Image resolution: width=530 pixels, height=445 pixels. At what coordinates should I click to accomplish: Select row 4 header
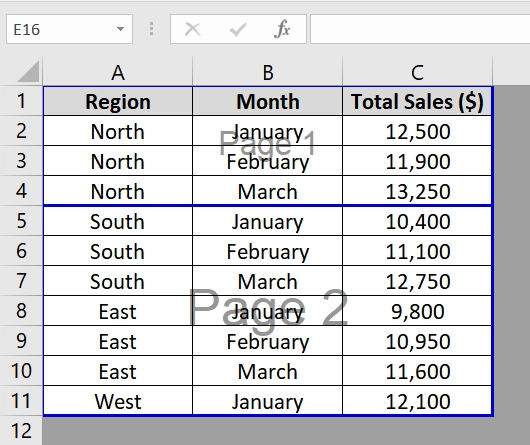point(21,191)
